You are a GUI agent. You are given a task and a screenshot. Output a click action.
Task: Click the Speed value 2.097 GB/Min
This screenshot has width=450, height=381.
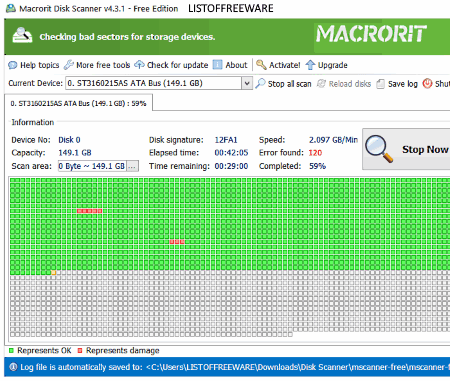333,140
